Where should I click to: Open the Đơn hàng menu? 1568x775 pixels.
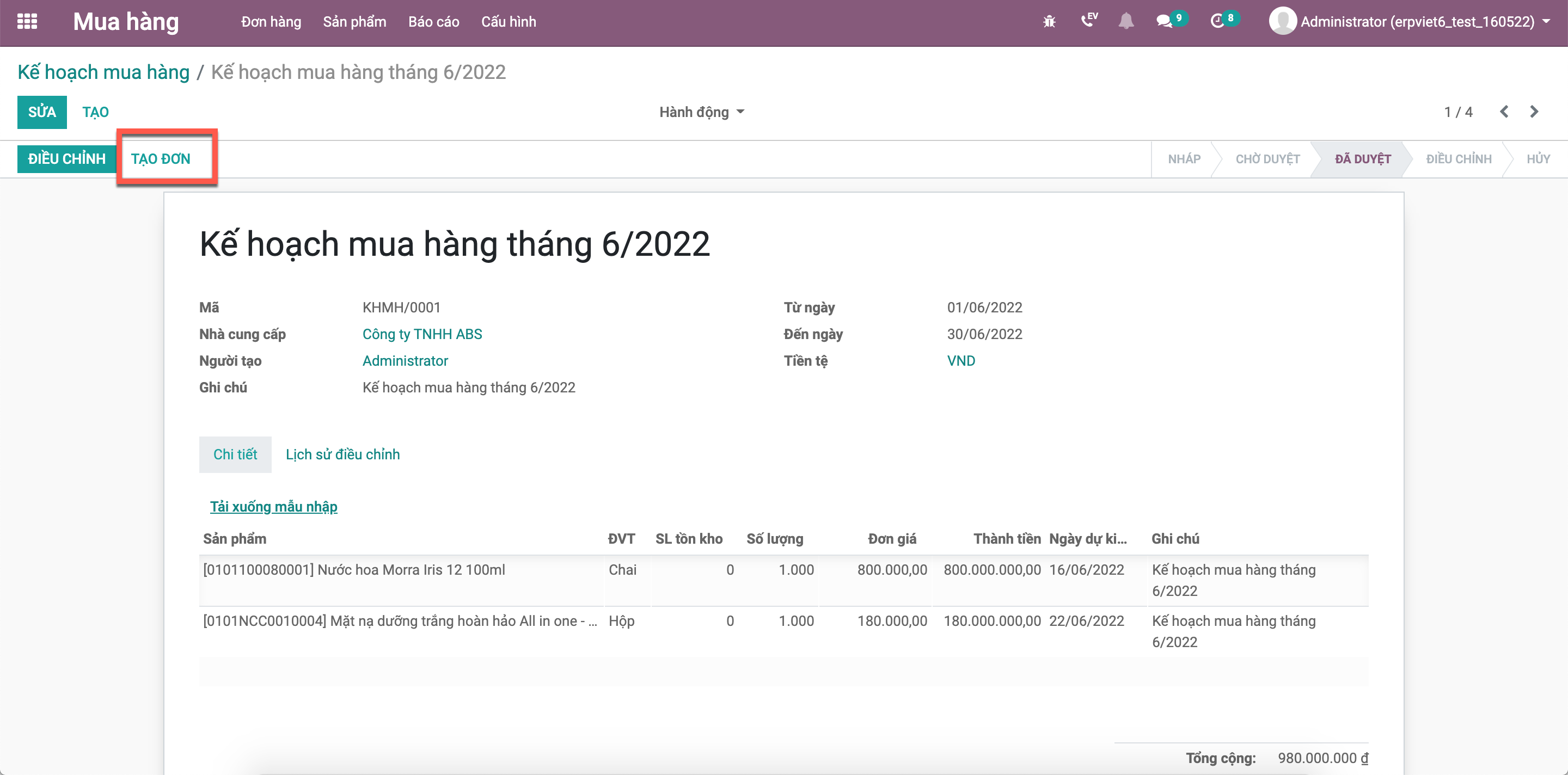tap(271, 22)
